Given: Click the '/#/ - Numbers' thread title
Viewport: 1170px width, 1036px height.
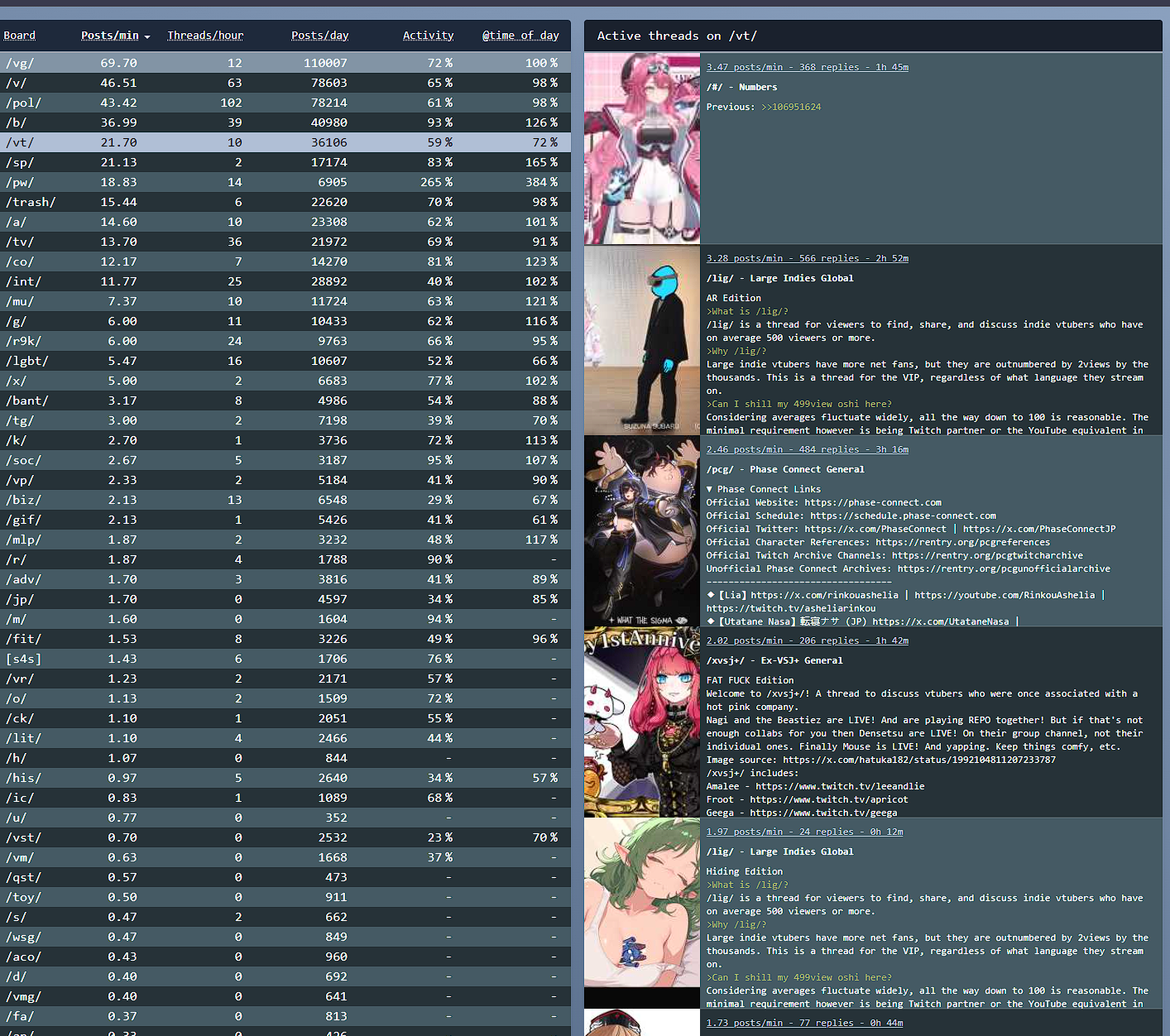Looking at the screenshot, I should tap(741, 87).
